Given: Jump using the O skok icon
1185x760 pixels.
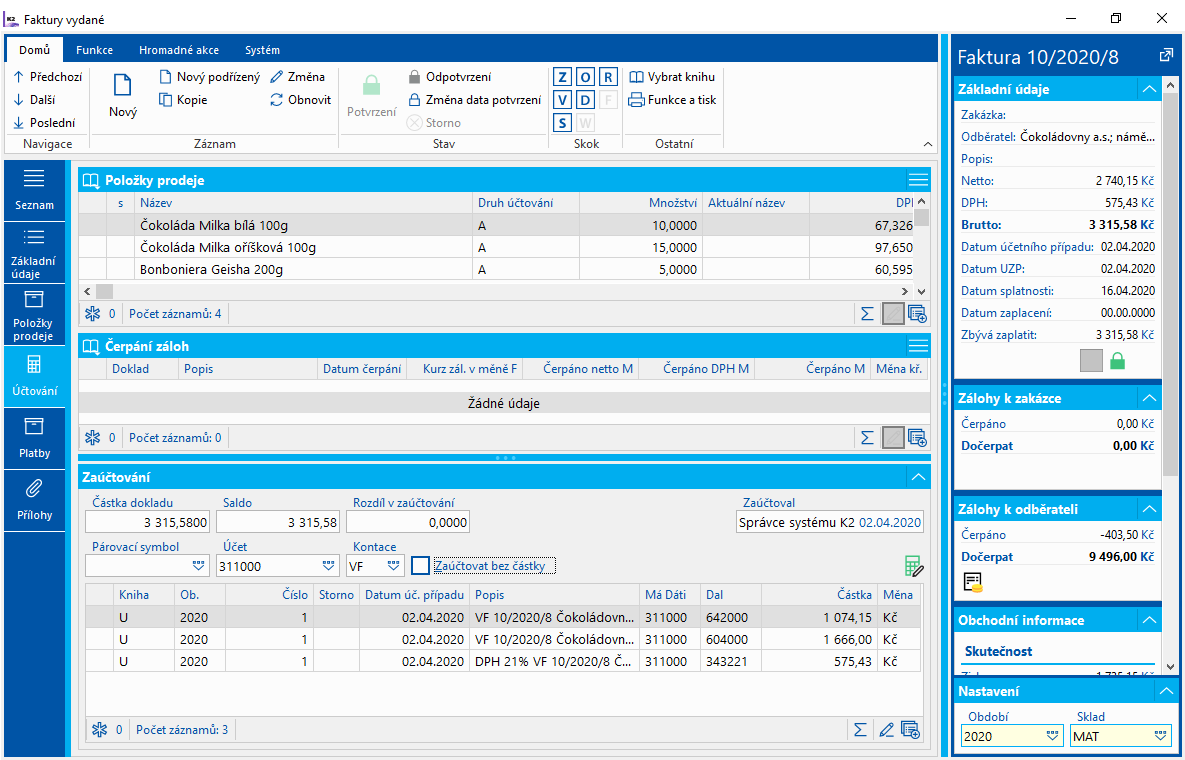Looking at the screenshot, I should click(x=586, y=77).
